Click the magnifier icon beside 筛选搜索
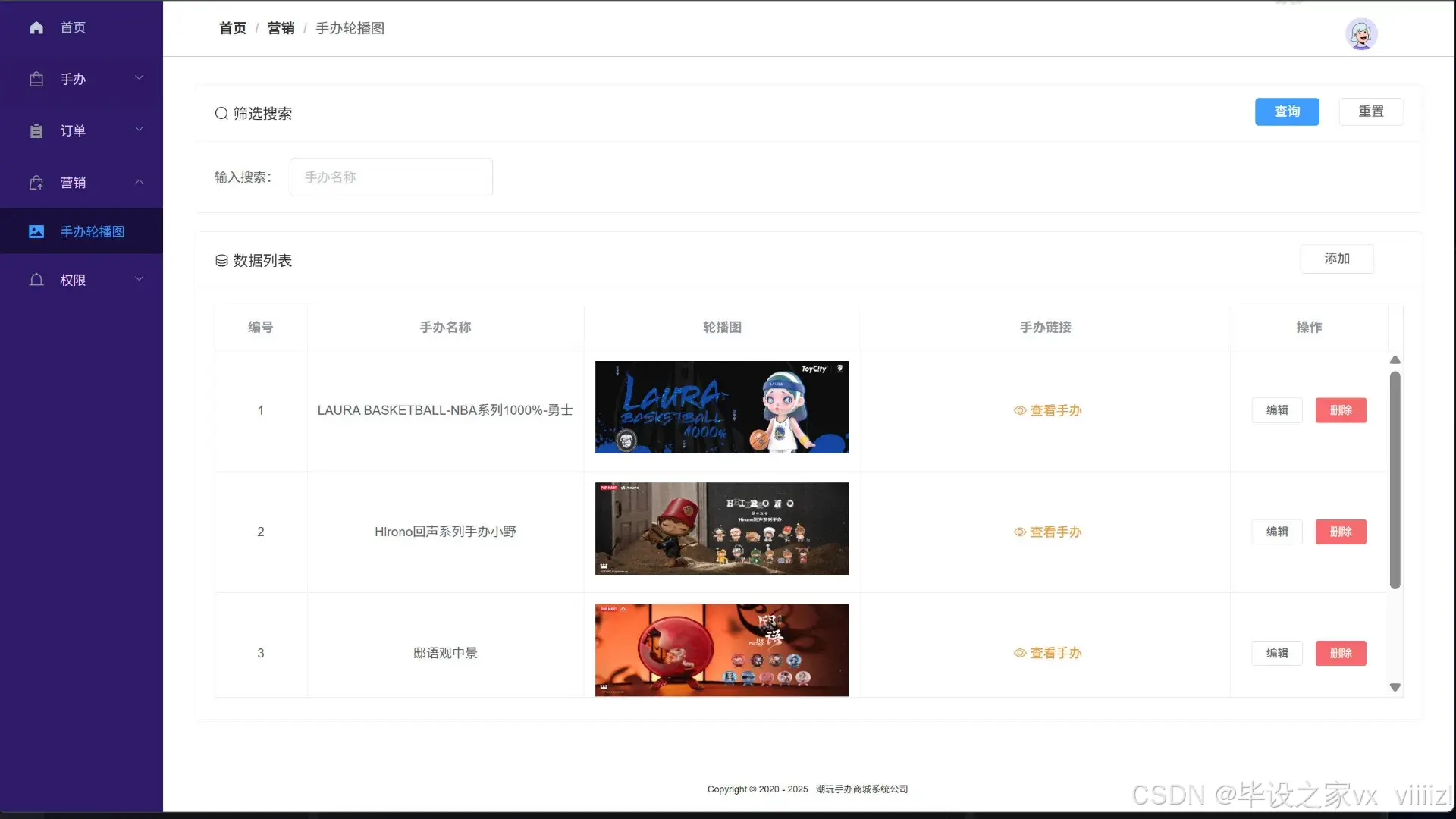The height and width of the screenshot is (819, 1456). pos(221,113)
